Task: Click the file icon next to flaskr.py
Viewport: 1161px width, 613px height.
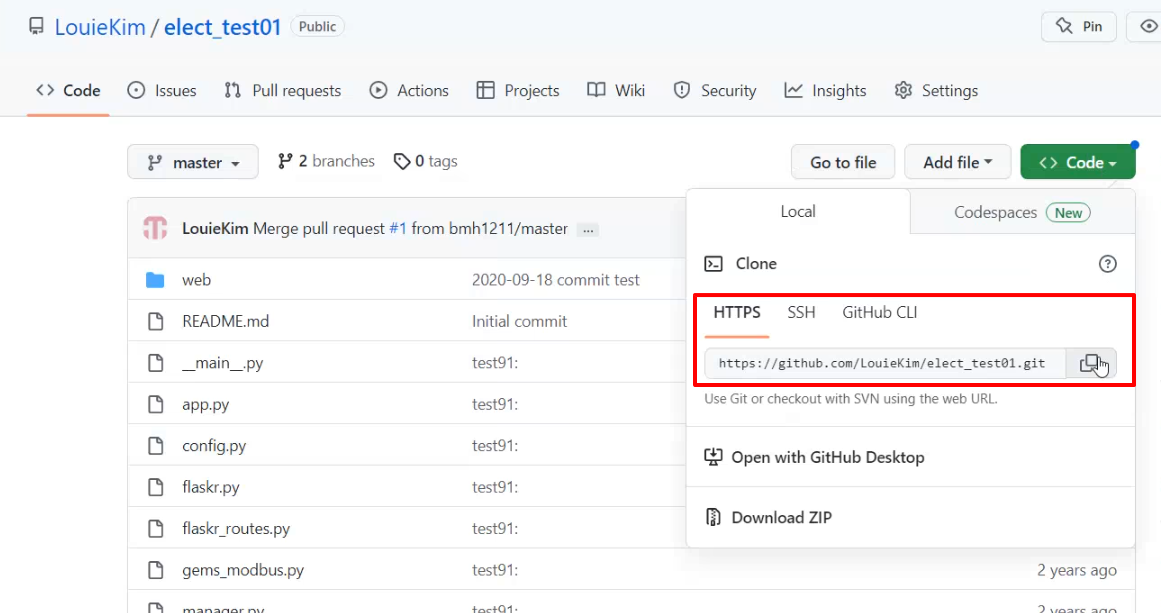Action: tap(155, 487)
